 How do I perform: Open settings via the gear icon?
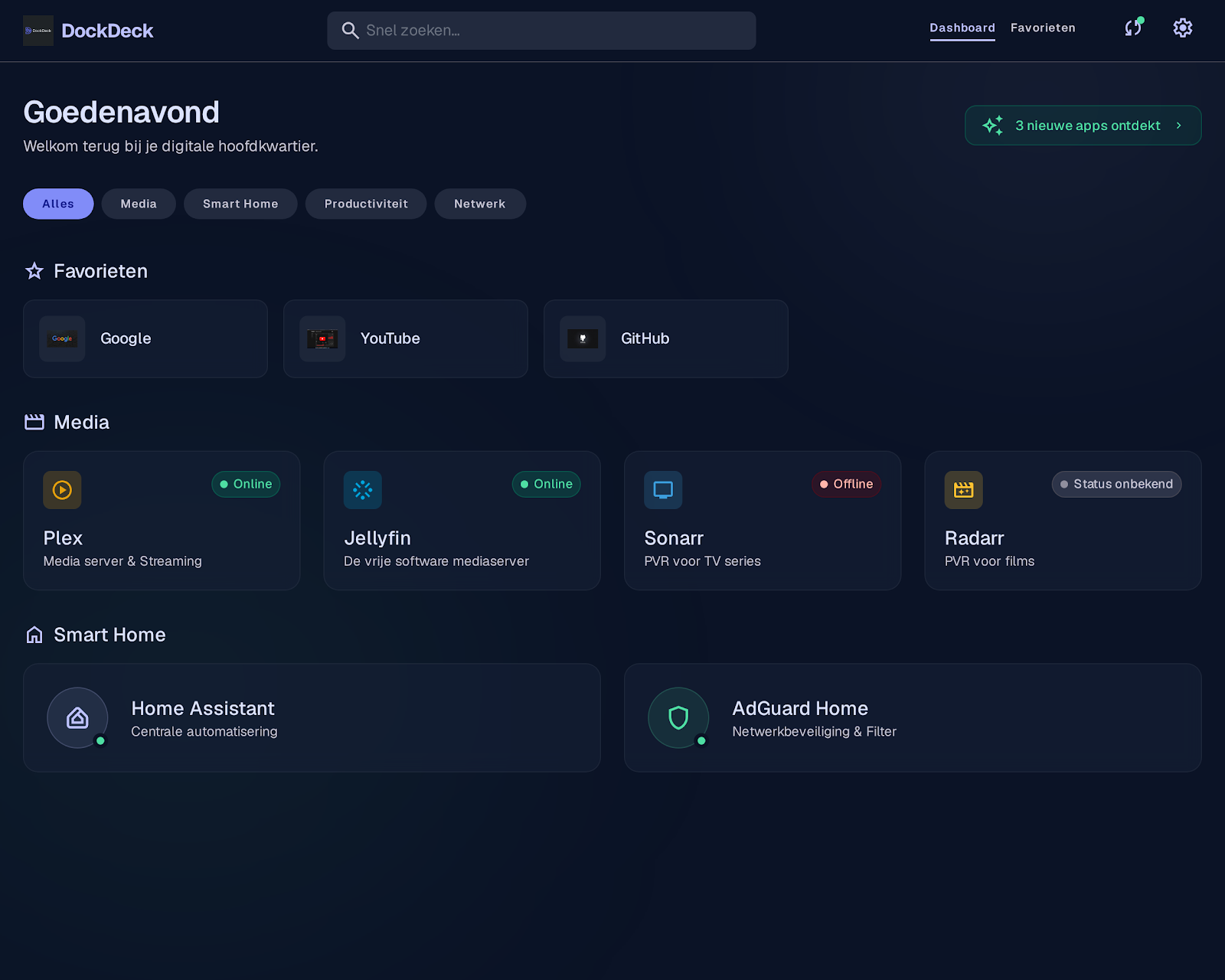click(1183, 28)
